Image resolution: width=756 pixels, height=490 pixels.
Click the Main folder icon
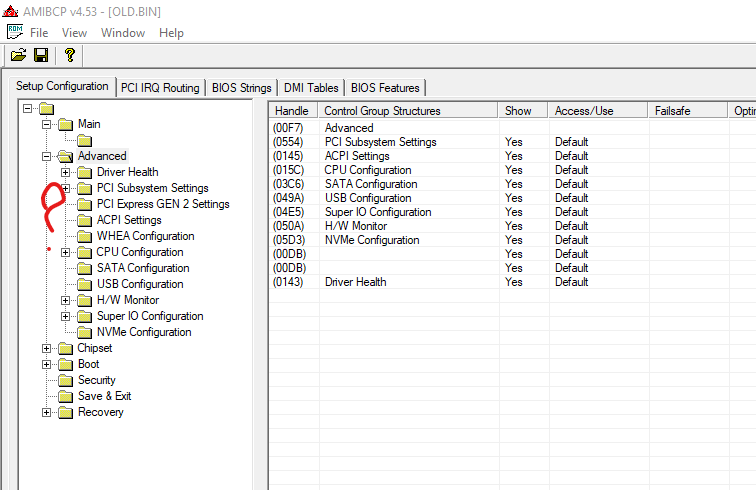tap(66, 124)
